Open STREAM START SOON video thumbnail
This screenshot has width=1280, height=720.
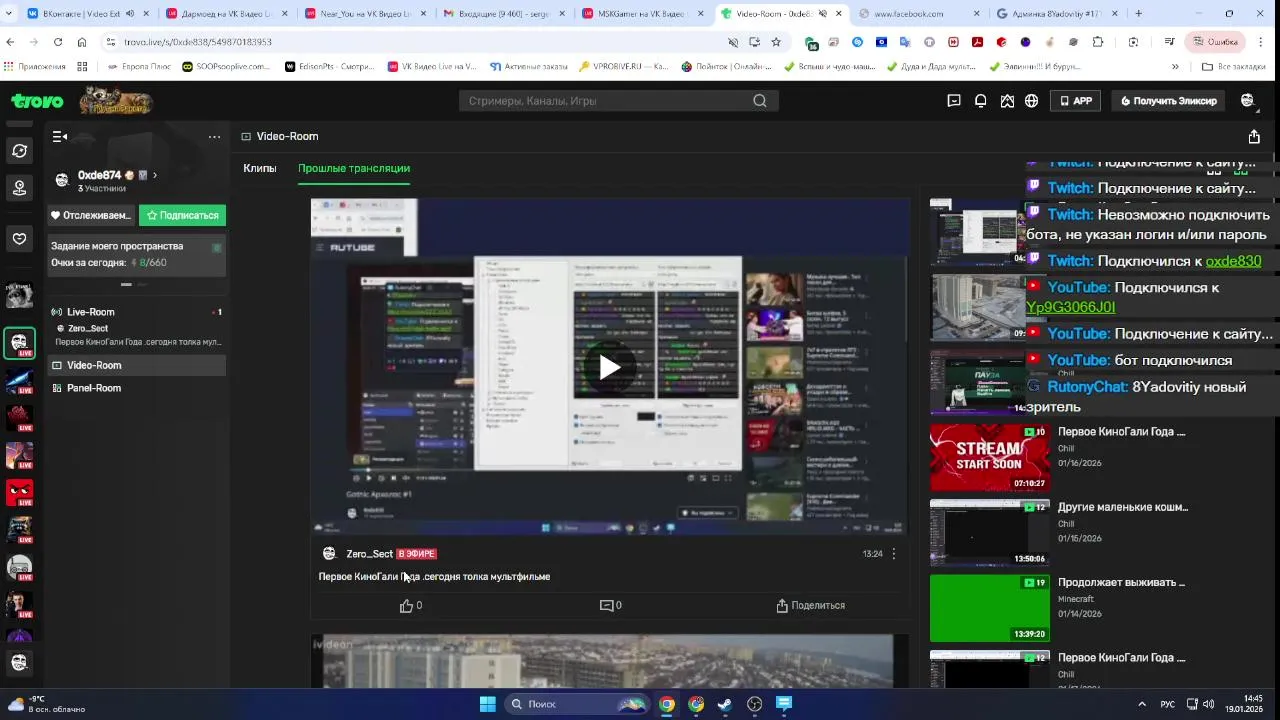click(x=990, y=458)
